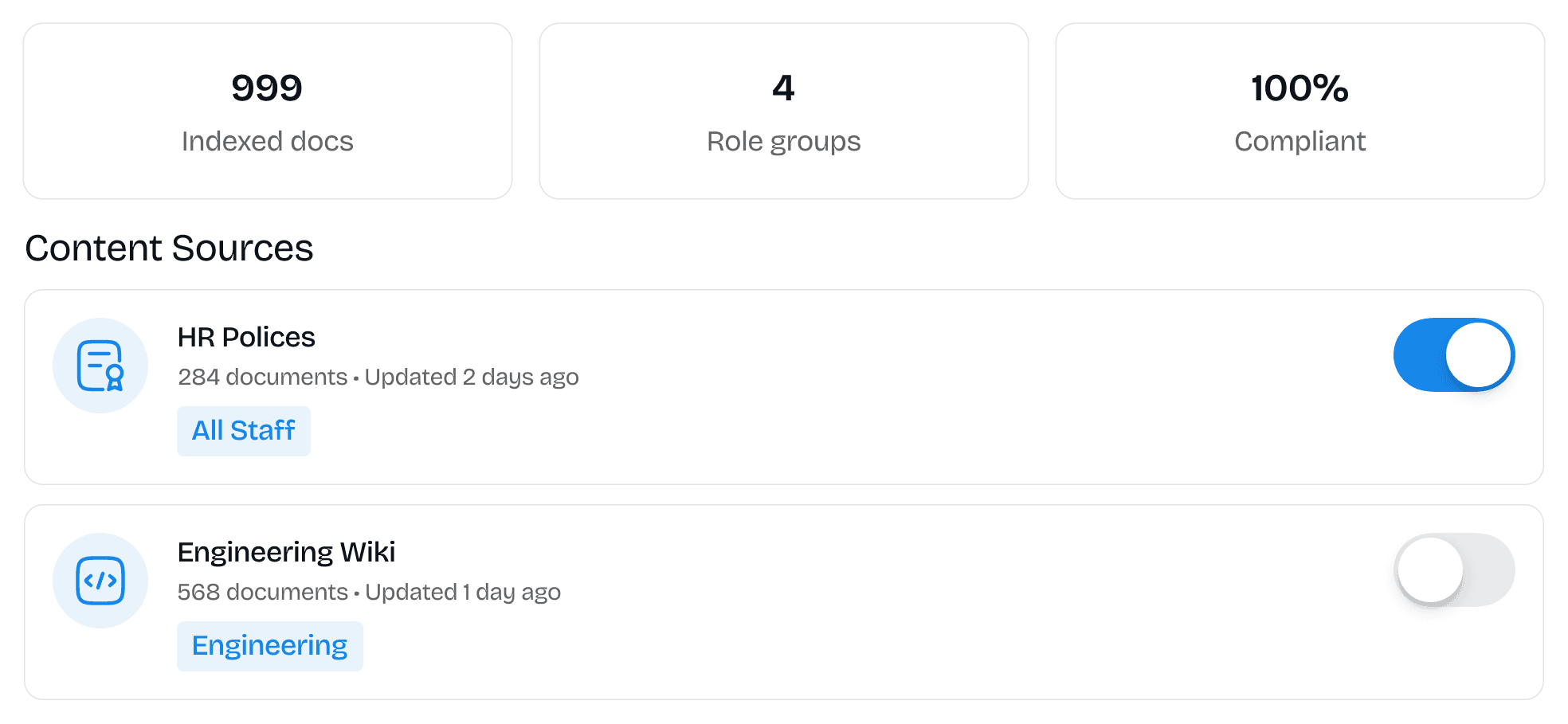Open the HR Polices source title
Image resolution: width=1568 pixels, height=724 pixels.
pyautogui.click(x=246, y=337)
